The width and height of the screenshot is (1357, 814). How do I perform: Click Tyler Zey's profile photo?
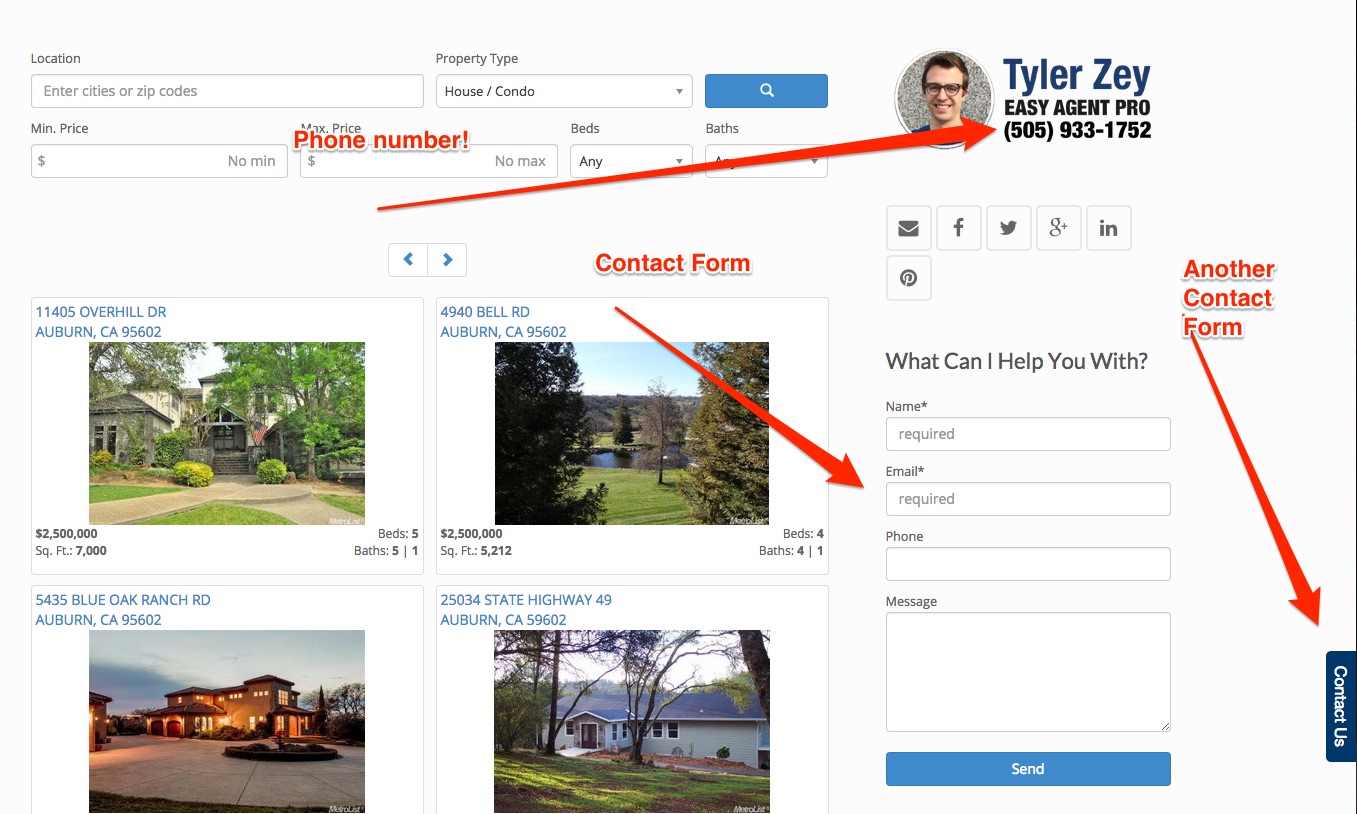[944, 99]
